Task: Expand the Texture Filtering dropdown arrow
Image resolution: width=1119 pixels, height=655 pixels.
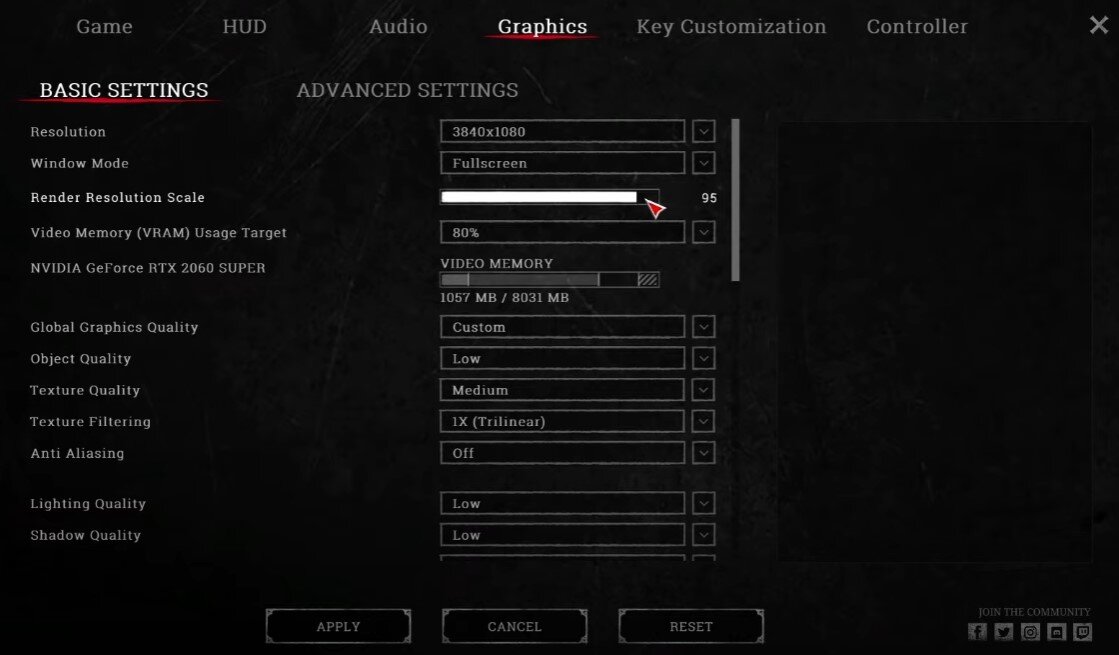Action: click(x=704, y=421)
